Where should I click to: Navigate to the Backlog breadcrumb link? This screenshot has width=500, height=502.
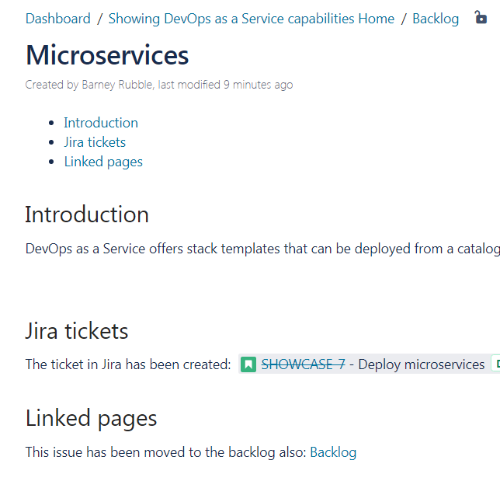pyautogui.click(x=436, y=19)
